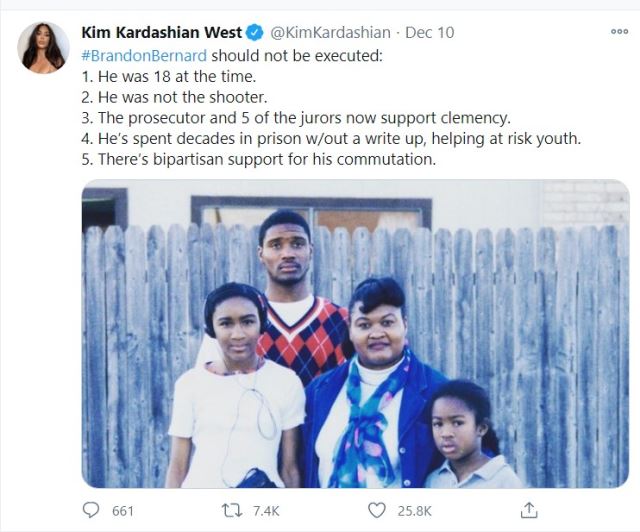Retweet this post via the arrows icon
The height and width of the screenshot is (532, 640).
tap(231, 510)
